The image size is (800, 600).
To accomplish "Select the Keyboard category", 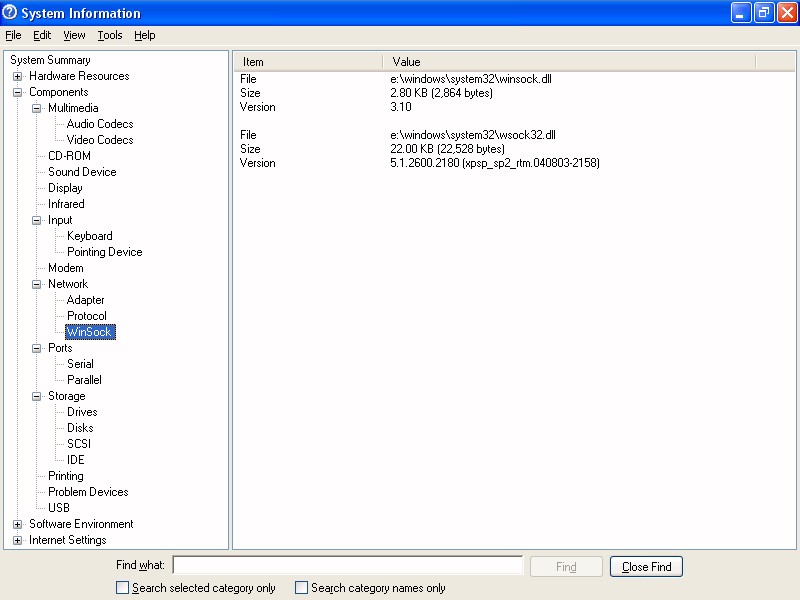I will click(90, 236).
